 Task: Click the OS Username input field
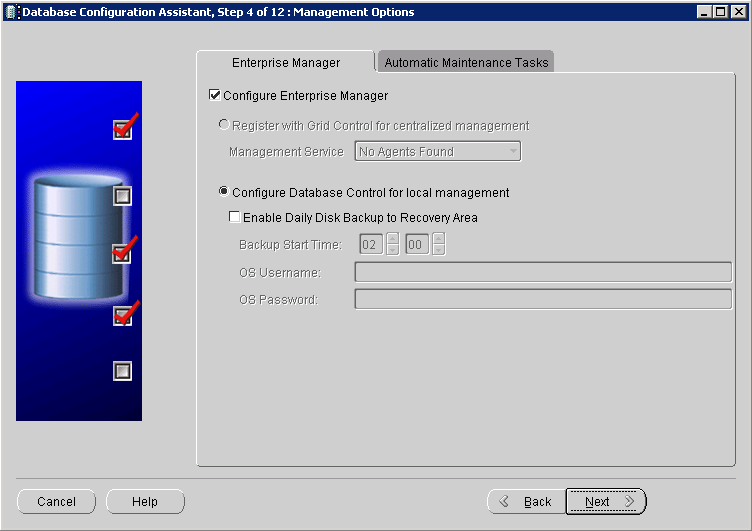point(543,272)
